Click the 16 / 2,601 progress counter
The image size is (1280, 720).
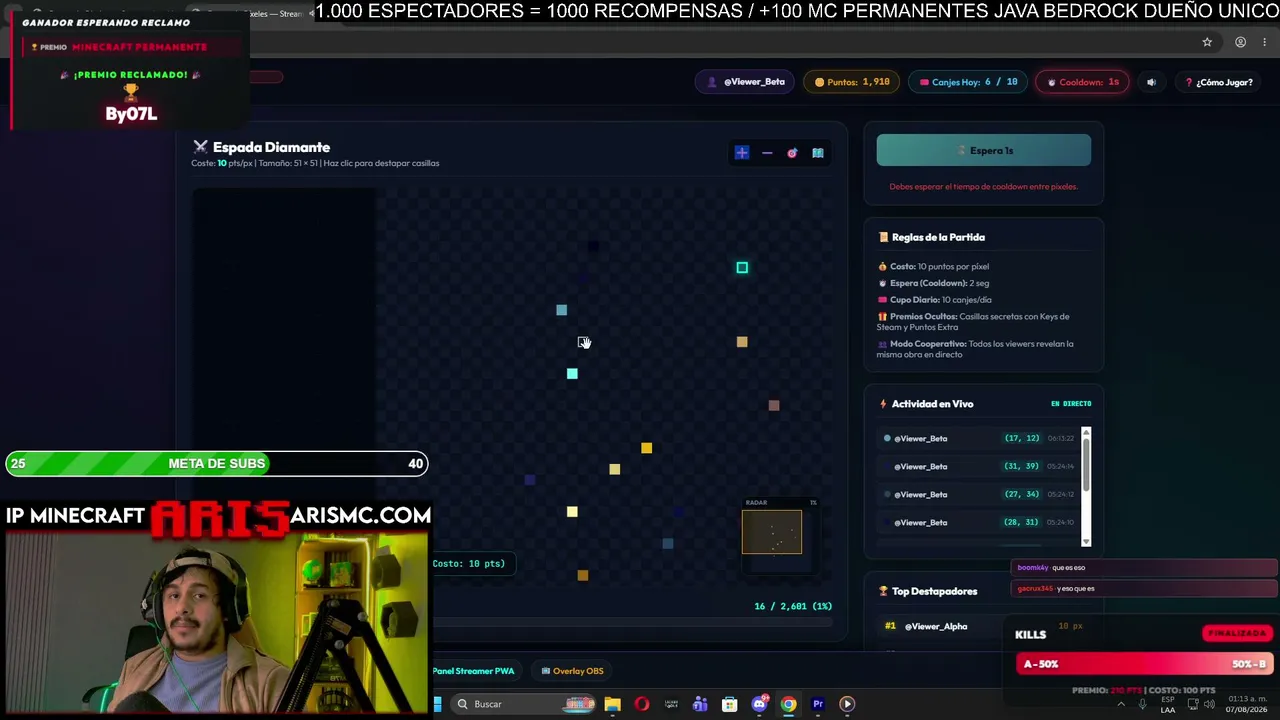coord(793,606)
